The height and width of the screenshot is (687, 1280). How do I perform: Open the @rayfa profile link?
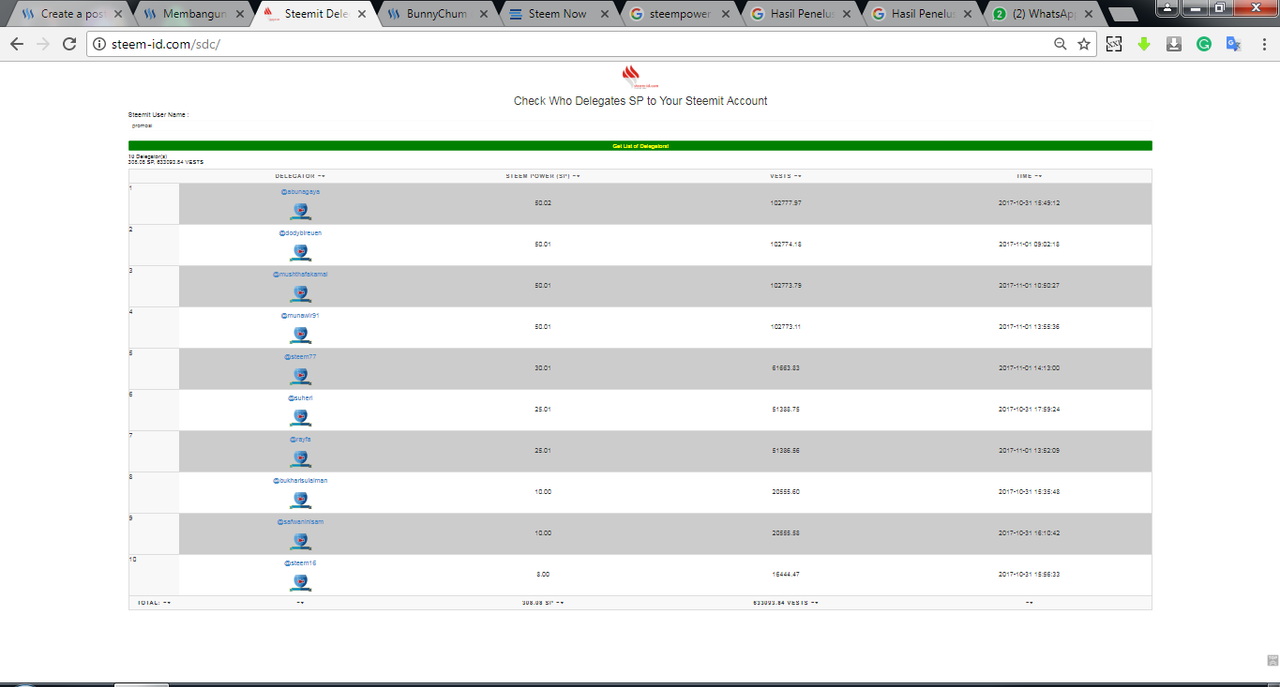coord(300,438)
